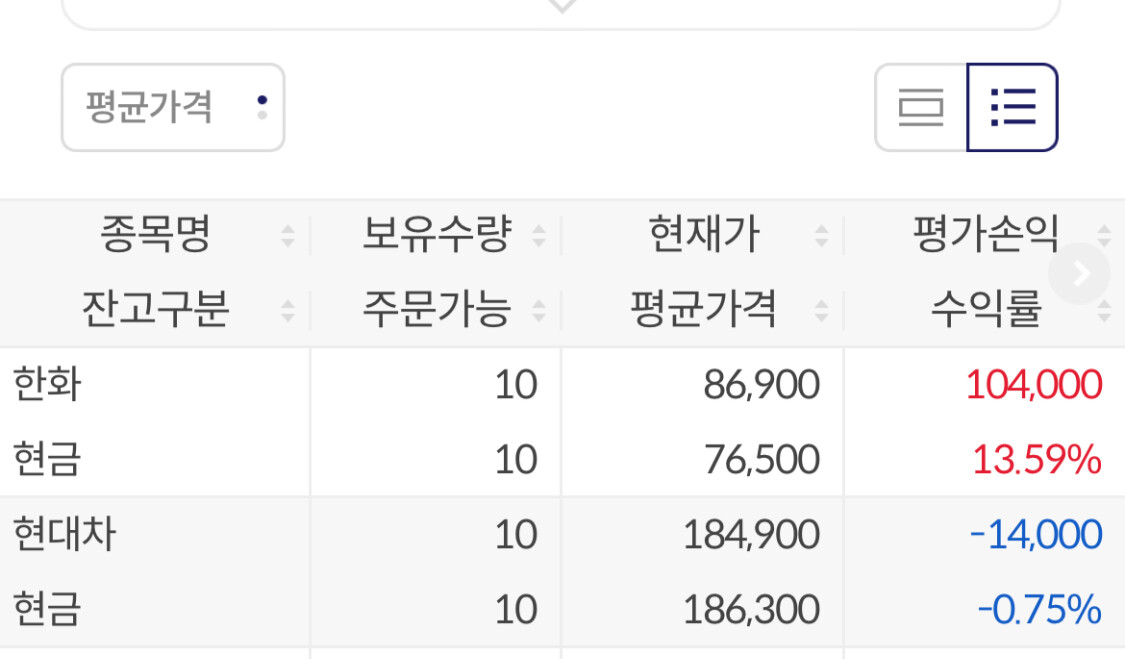The image size is (1125, 659).
Task: Tap 한화 return rate 13.59%
Action: point(1037,460)
